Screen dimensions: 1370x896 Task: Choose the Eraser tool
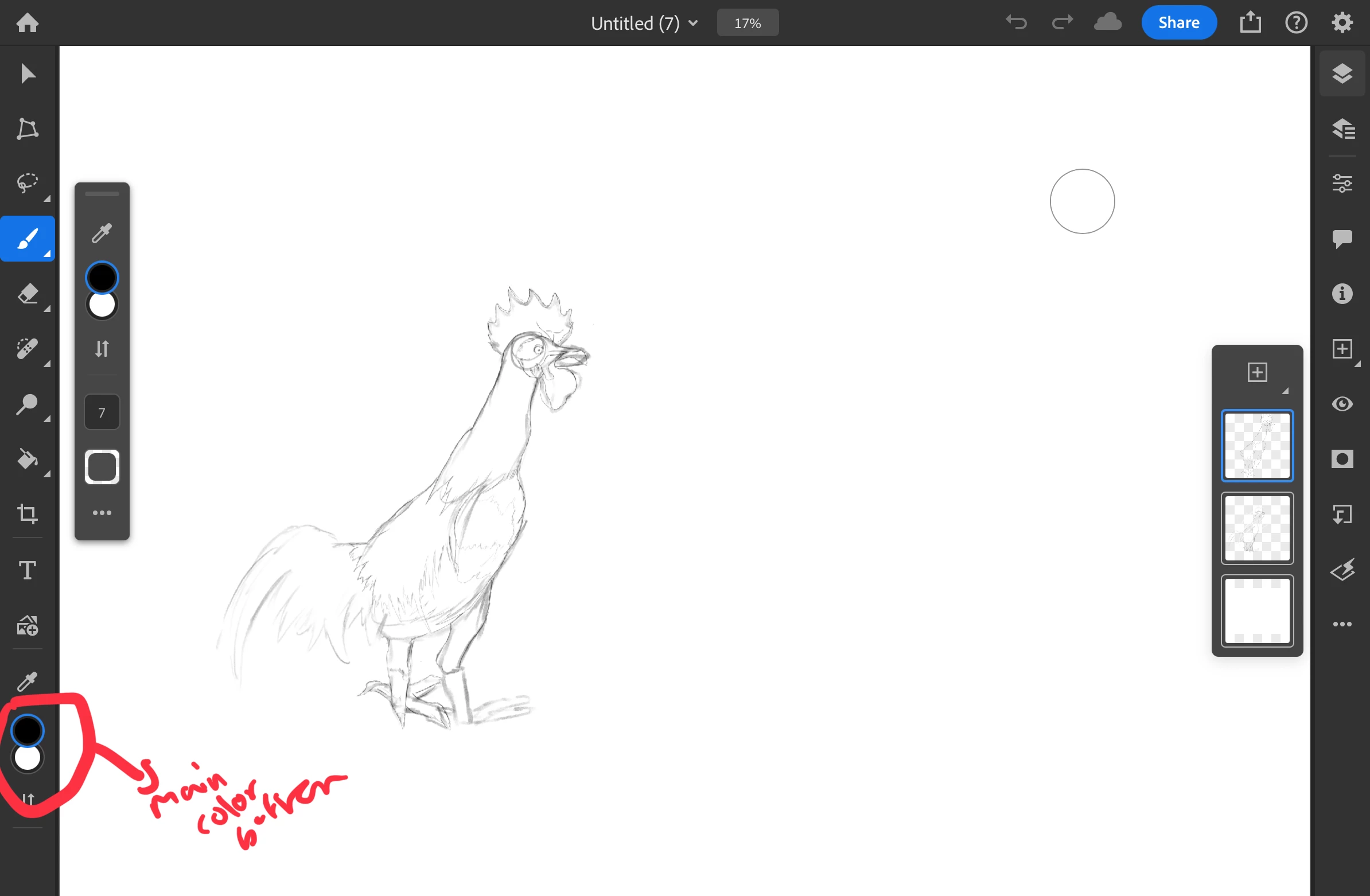27,294
